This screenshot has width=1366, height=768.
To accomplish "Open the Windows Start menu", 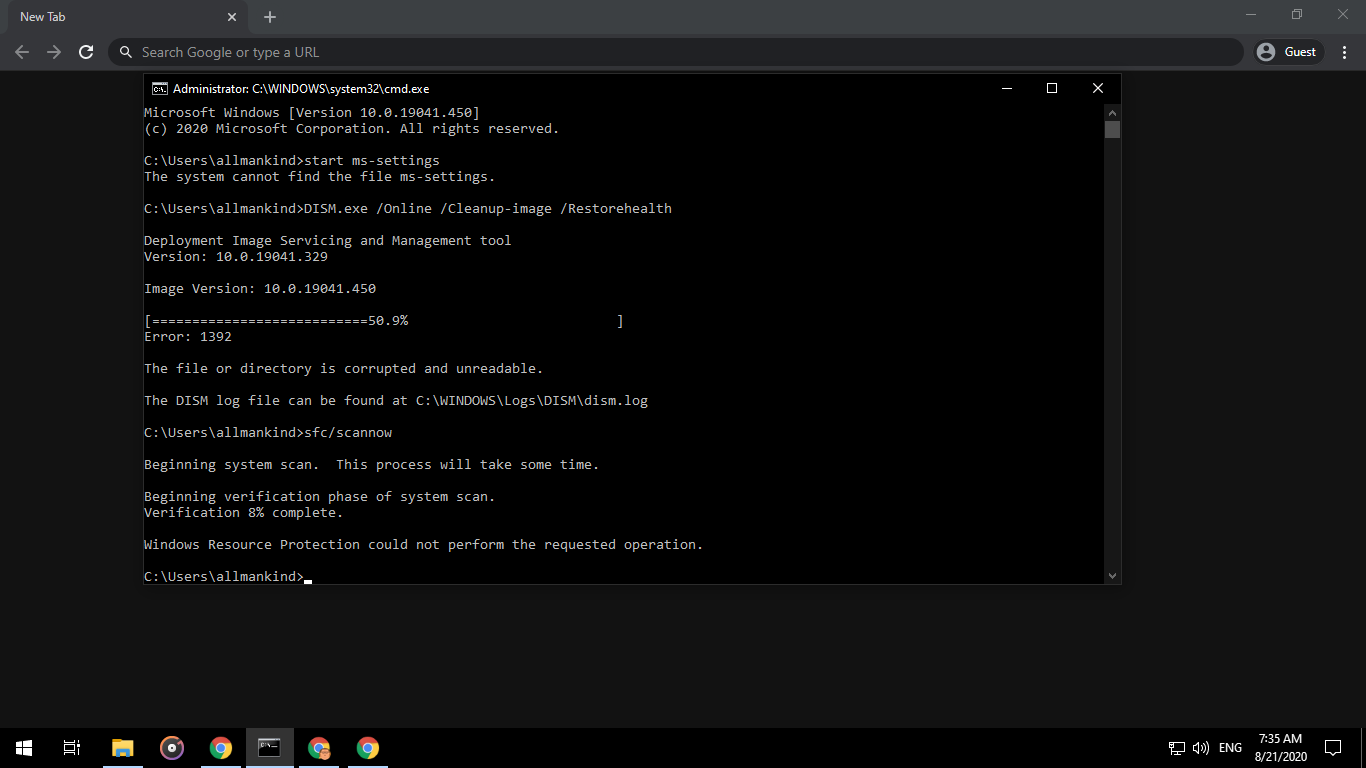I will pos(24,748).
